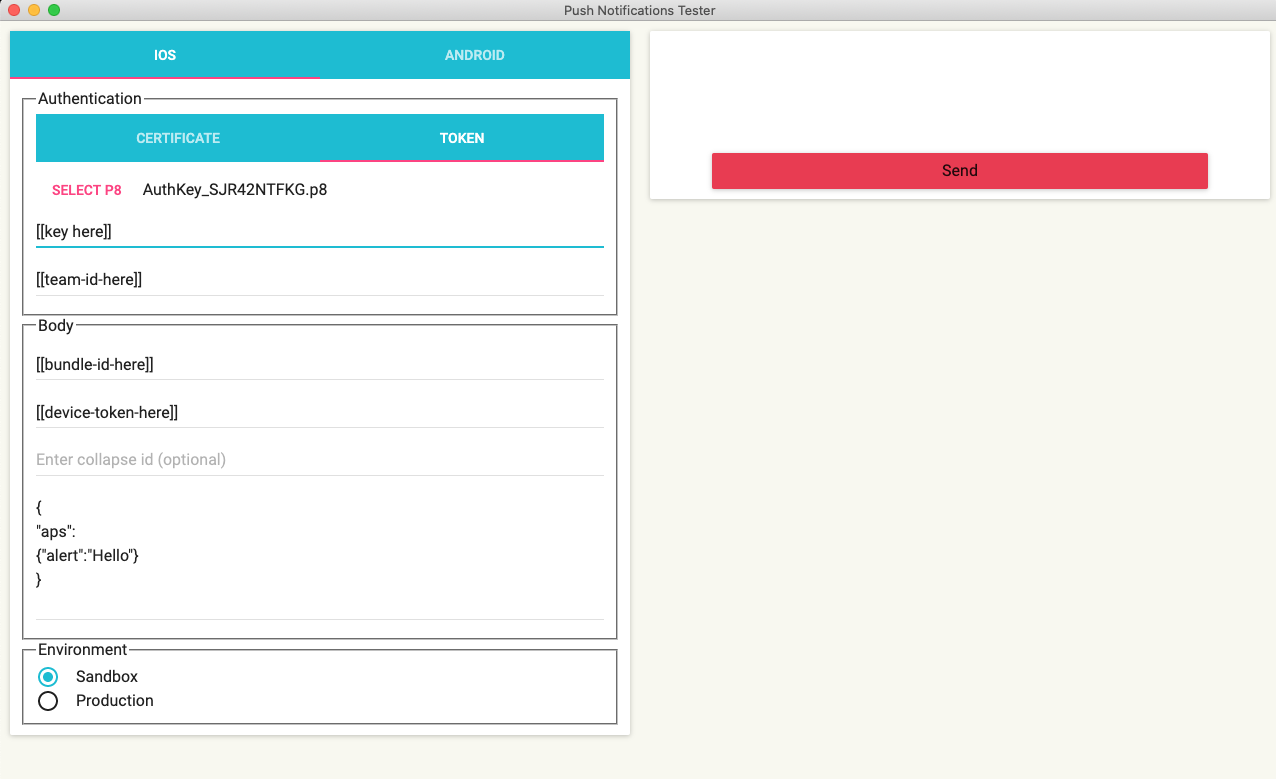Select the TOKEN authentication tab
The image size is (1276, 779).
(462, 138)
